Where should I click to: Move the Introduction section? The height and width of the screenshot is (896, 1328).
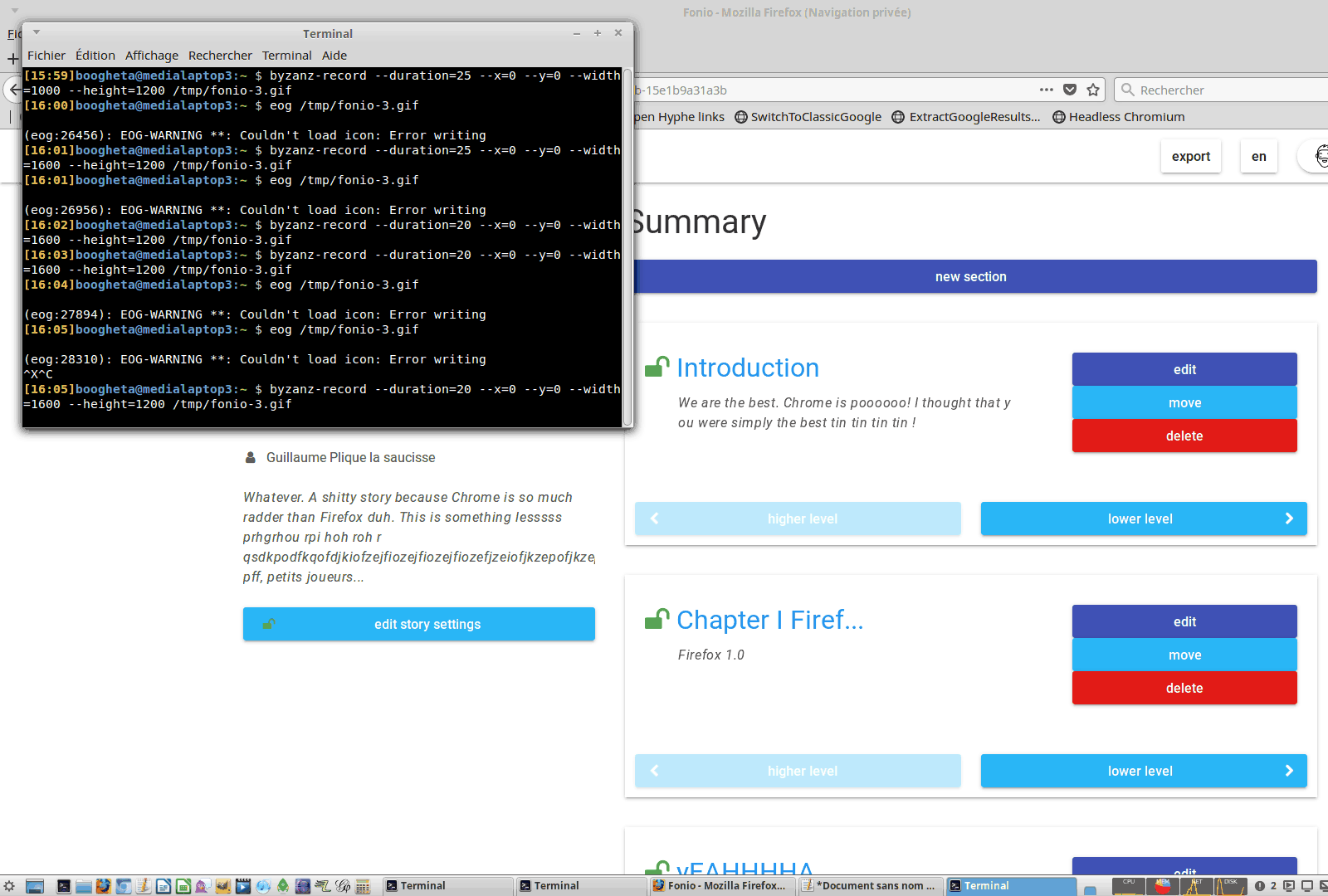click(1184, 402)
